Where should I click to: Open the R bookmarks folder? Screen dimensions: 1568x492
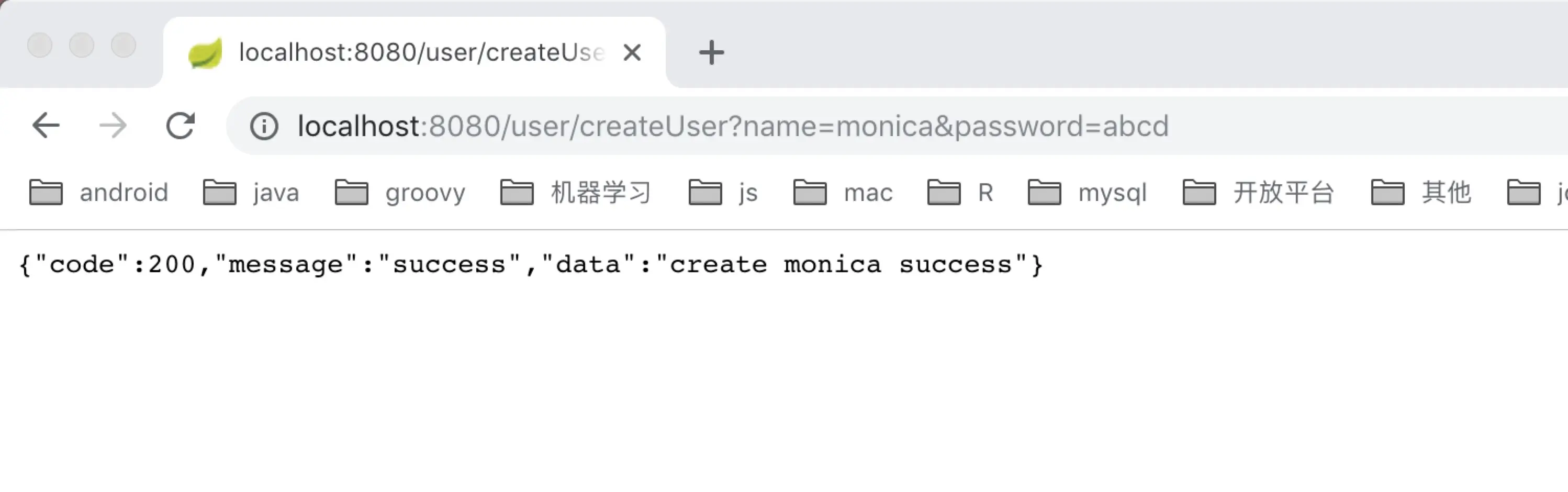click(x=960, y=193)
